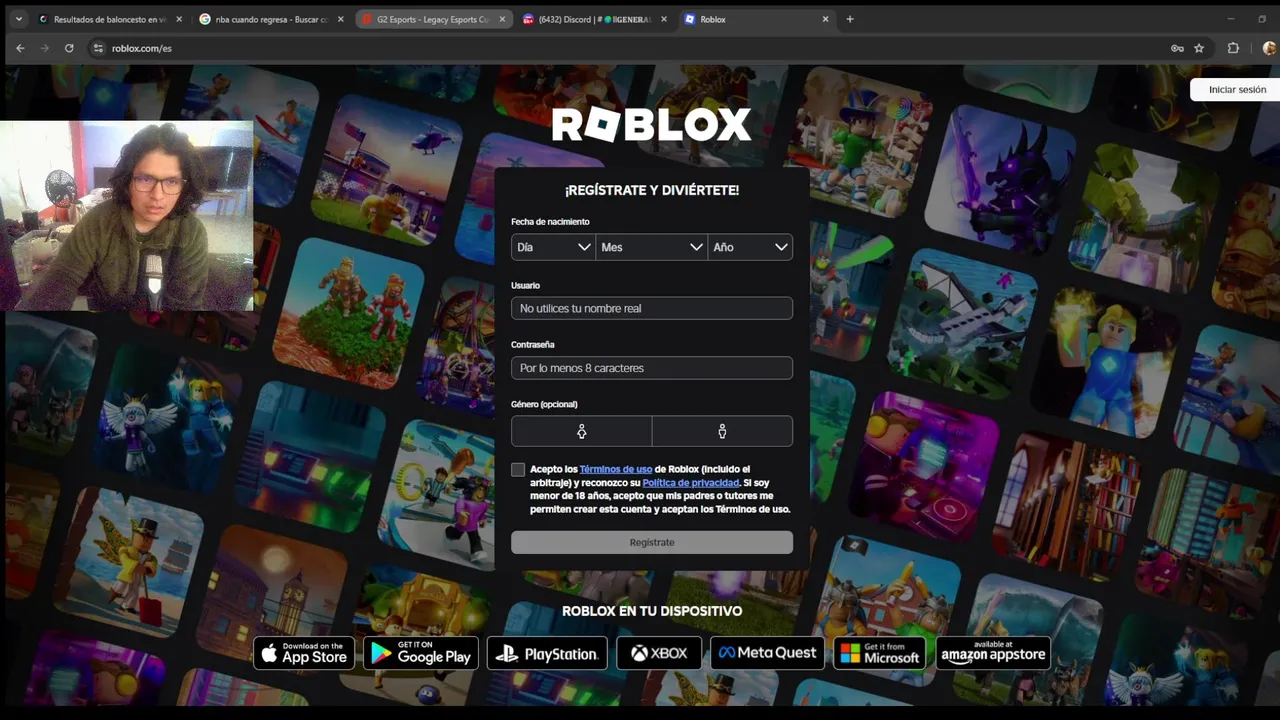Image resolution: width=1280 pixels, height=720 pixels.
Task: Select the male gender icon button
Action: click(722, 431)
